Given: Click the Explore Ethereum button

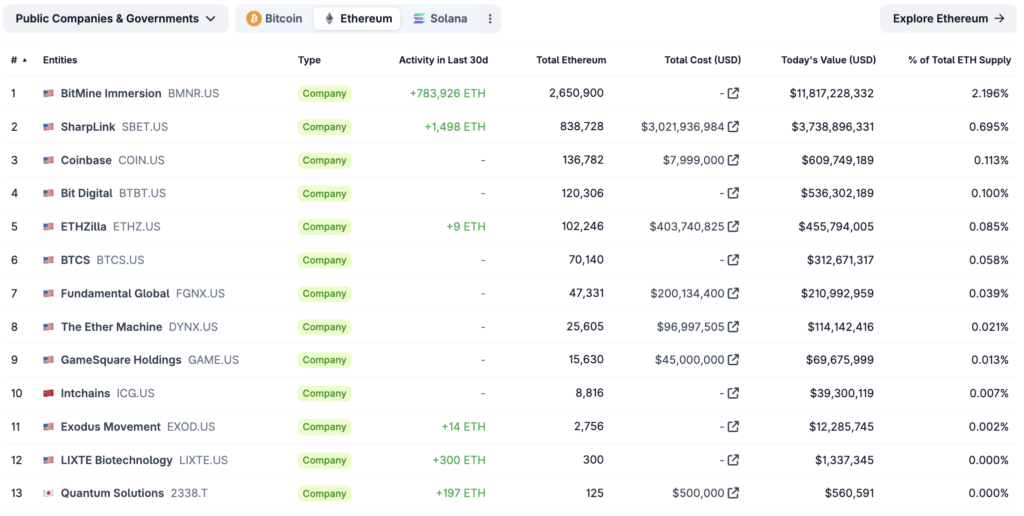Looking at the screenshot, I should (948, 19).
